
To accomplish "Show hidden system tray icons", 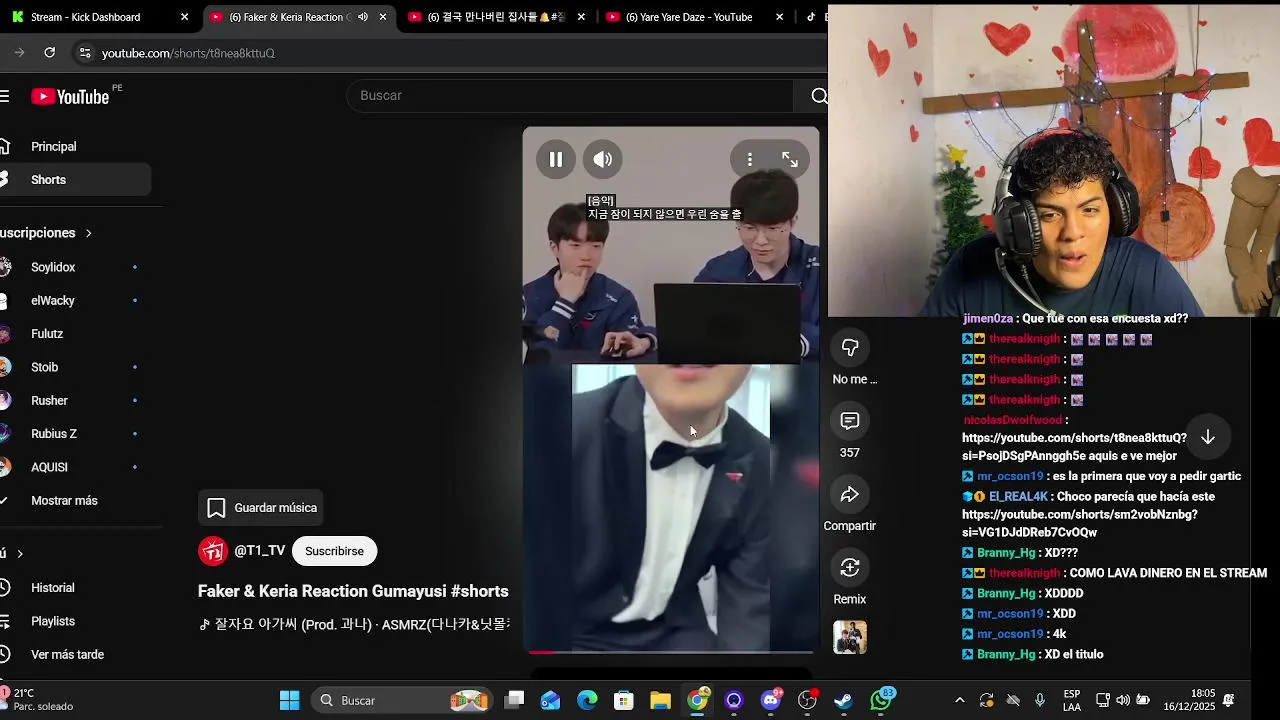I will pyautogui.click(x=960, y=701).
